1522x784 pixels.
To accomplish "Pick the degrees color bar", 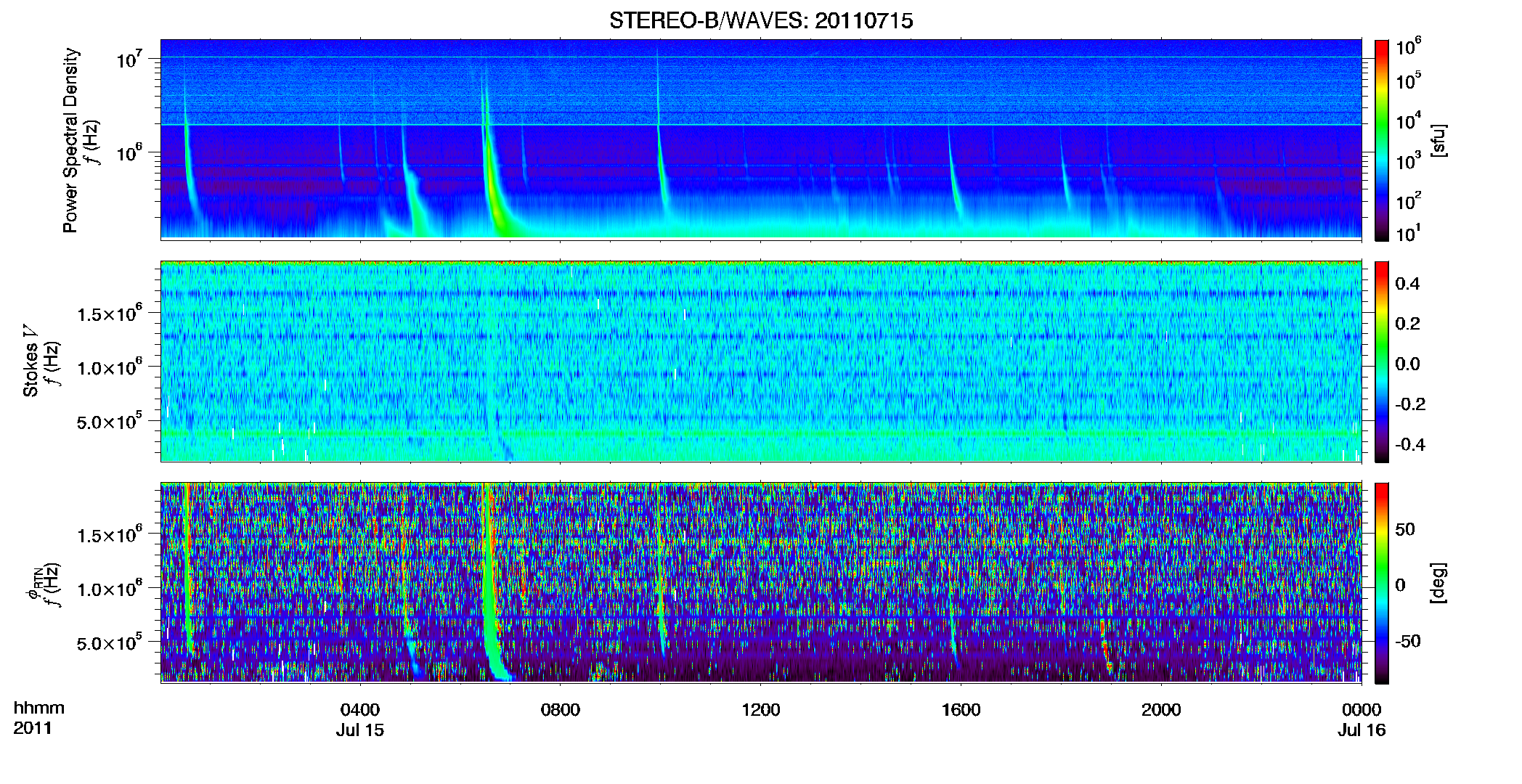I will coord(1382,583).
